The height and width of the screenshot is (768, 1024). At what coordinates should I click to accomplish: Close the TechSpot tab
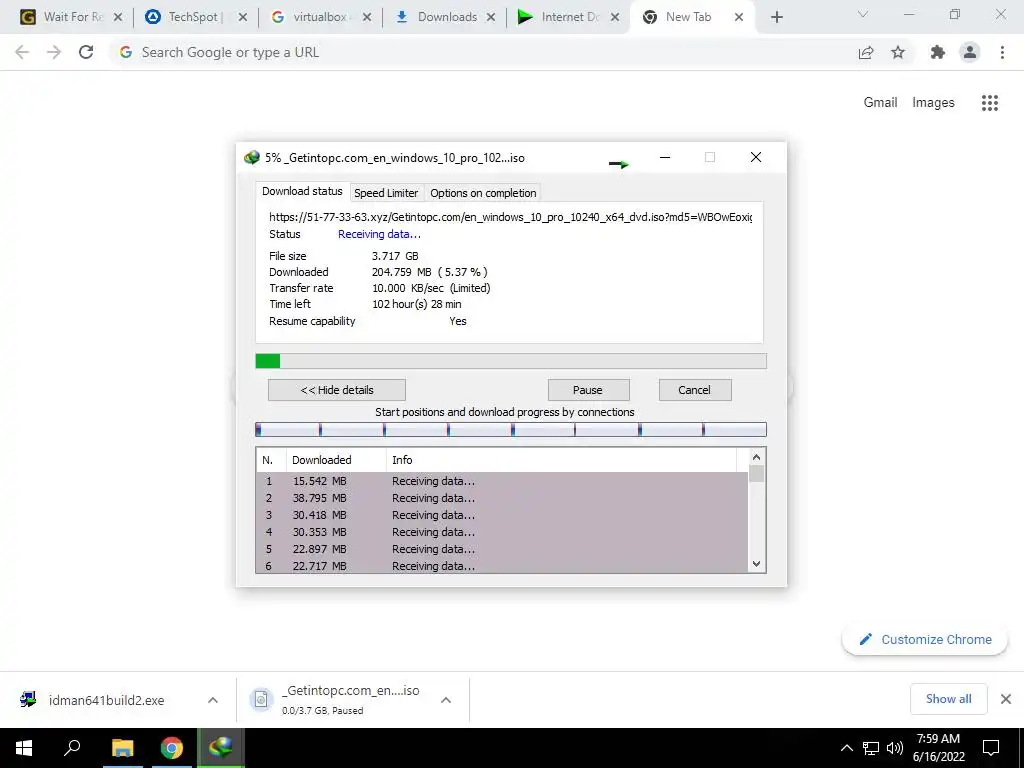tap(242, 17)
